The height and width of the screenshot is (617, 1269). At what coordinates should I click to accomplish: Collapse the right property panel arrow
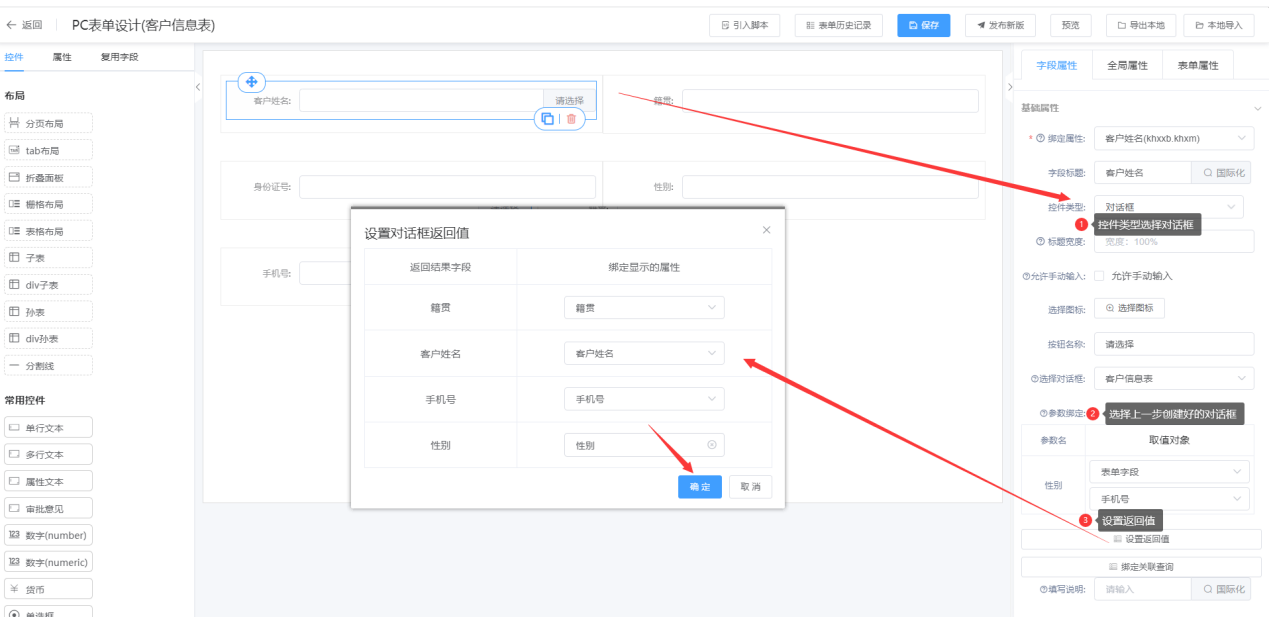point(1008,87)
